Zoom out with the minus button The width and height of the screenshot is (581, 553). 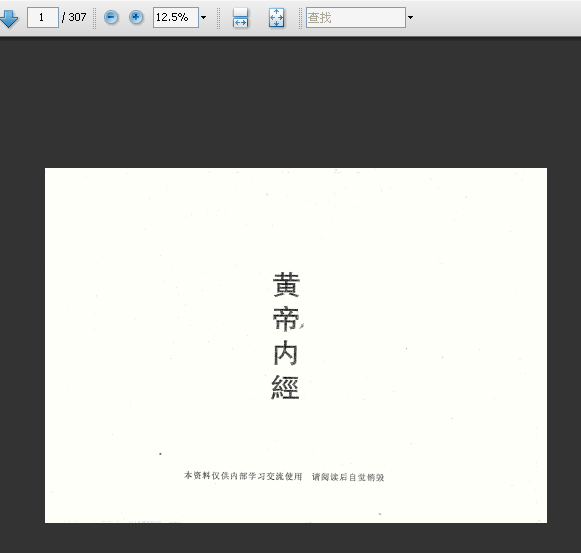[x=111, y=17]
